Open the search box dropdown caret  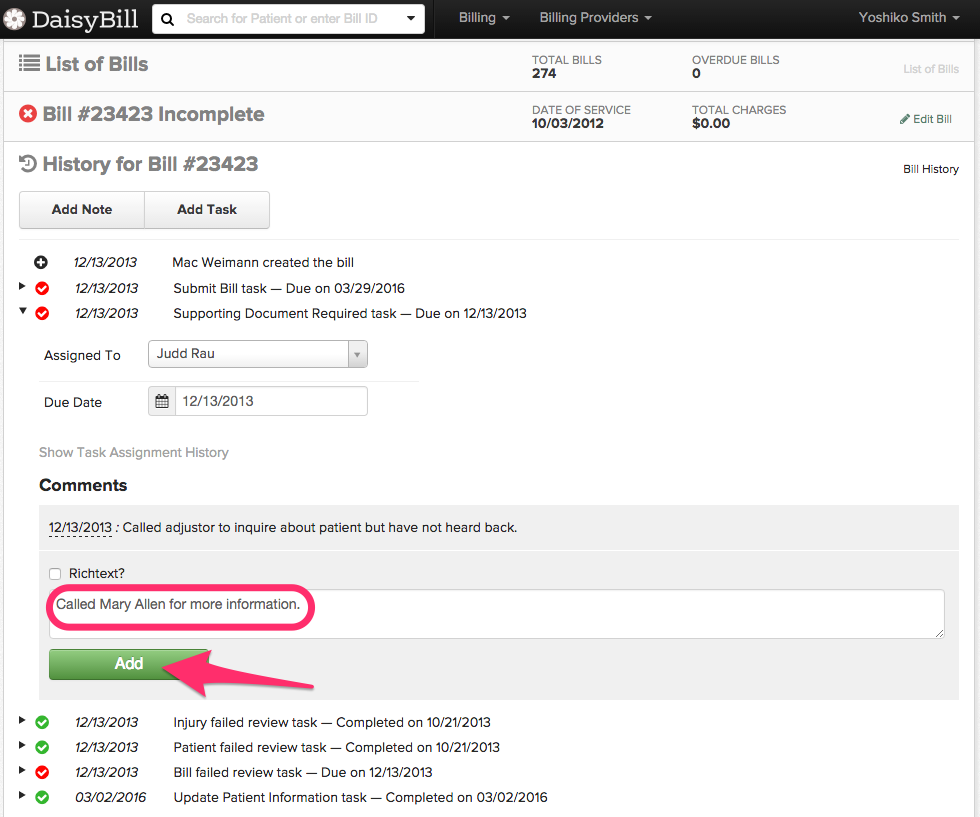[x=411, y=18]
